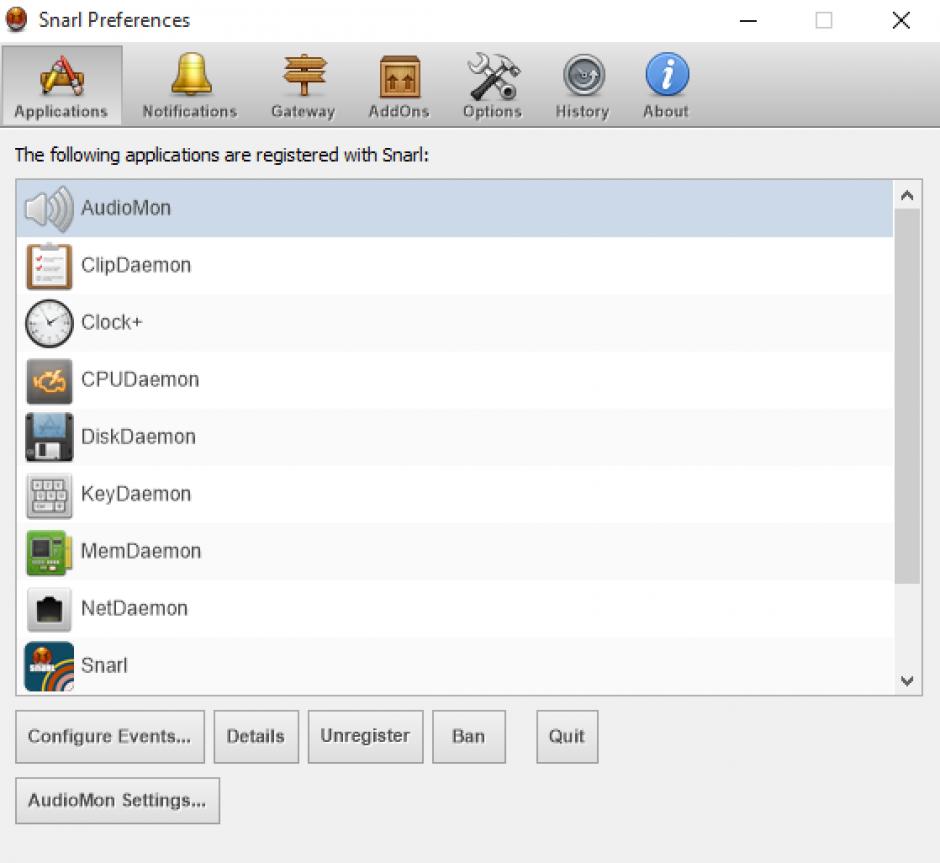The height and width of the screenshot is (863, 940).
Task: Switch to the Options tab label
Action: [492, 111]
